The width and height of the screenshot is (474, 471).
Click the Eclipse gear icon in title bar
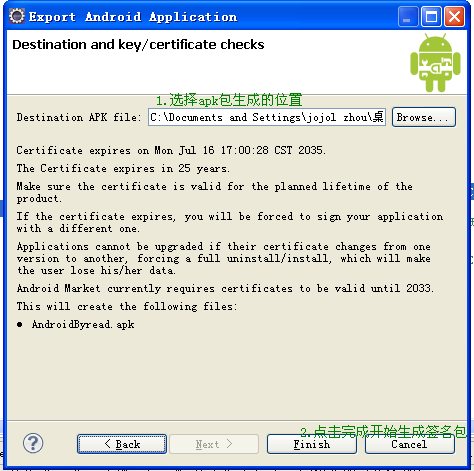[17, 16]
